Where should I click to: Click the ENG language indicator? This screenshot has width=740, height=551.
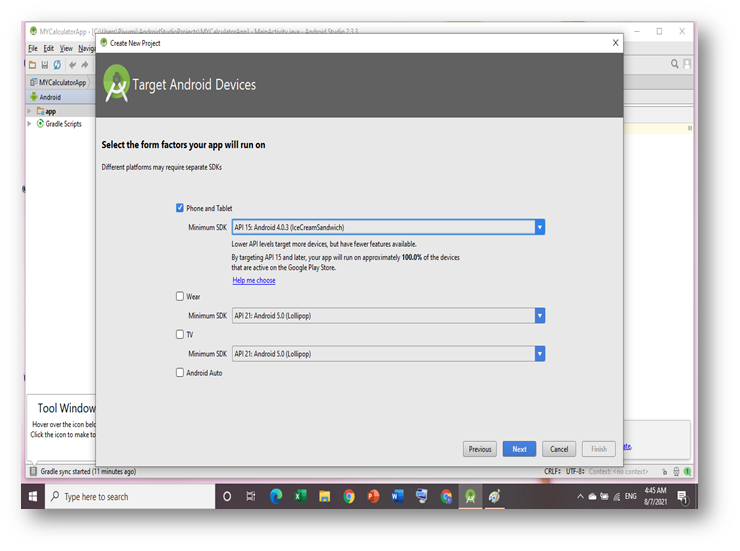click(631, 496)
